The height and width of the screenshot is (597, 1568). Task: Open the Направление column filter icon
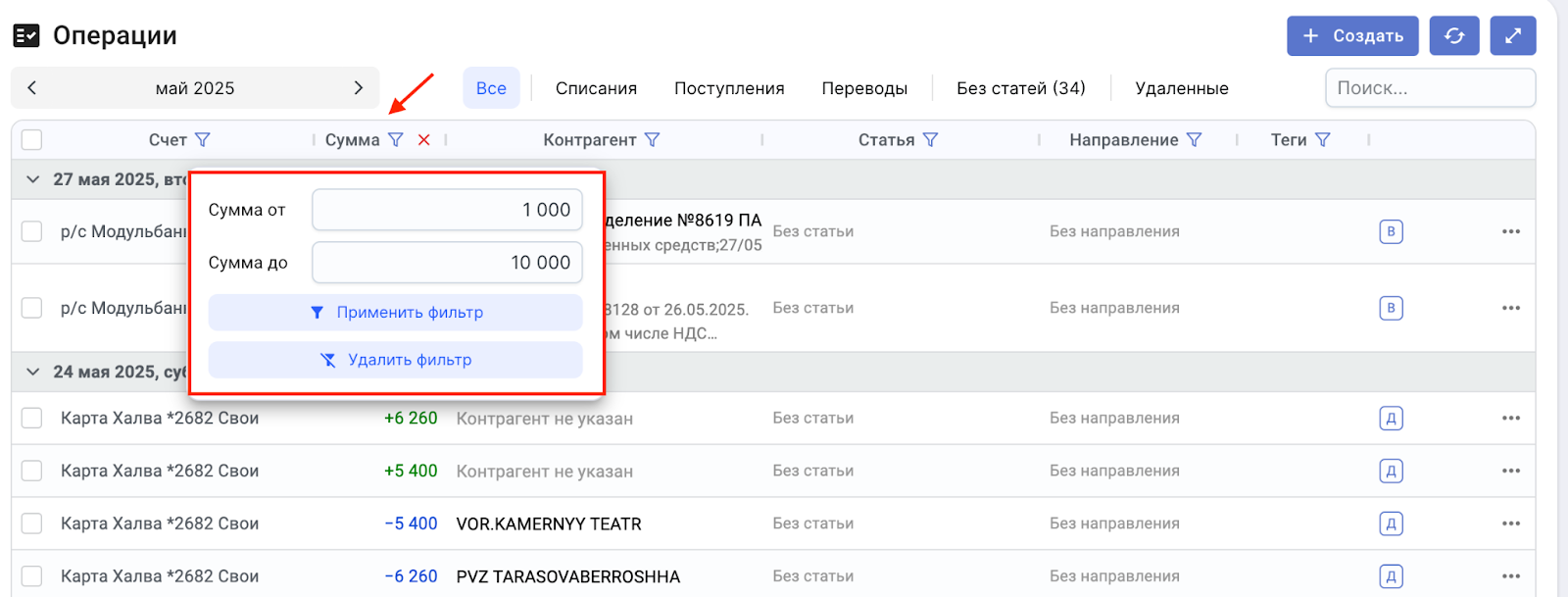click(x=1194, y=140)
